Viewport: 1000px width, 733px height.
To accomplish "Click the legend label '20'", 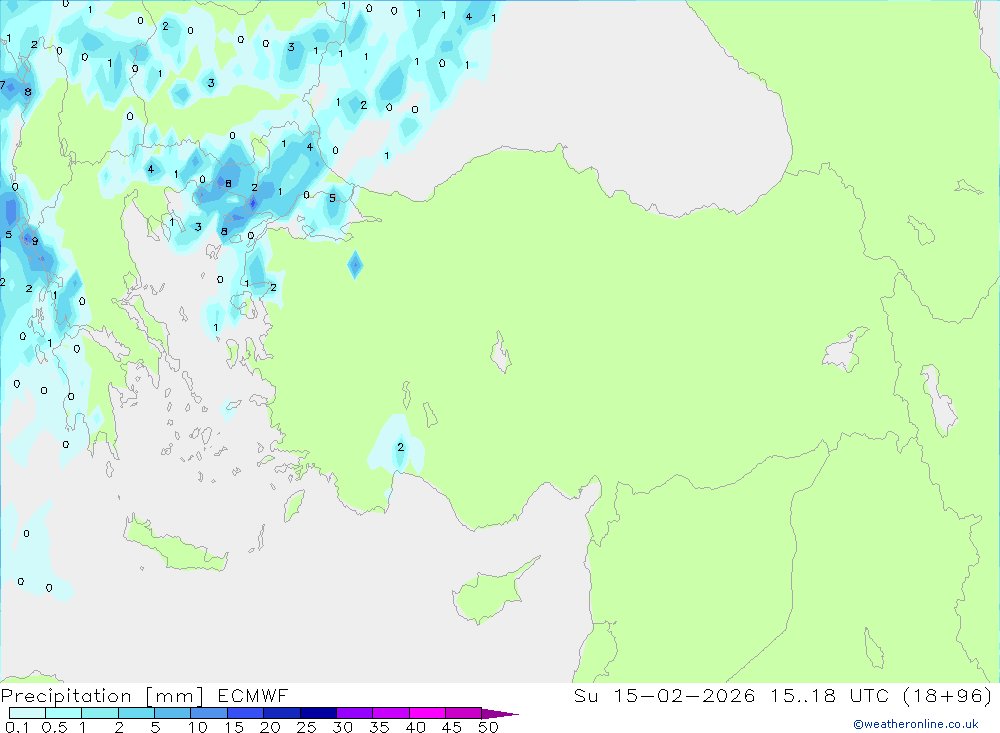I will click(x=270, y=727).
